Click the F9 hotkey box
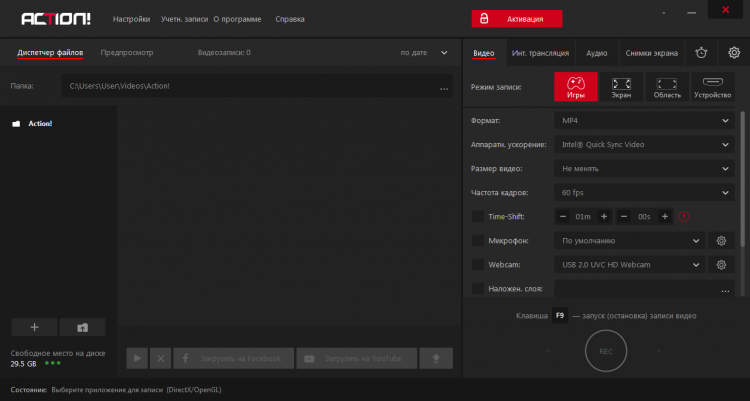Viewport: 750px width, 401px height. [x=560, y=316]
